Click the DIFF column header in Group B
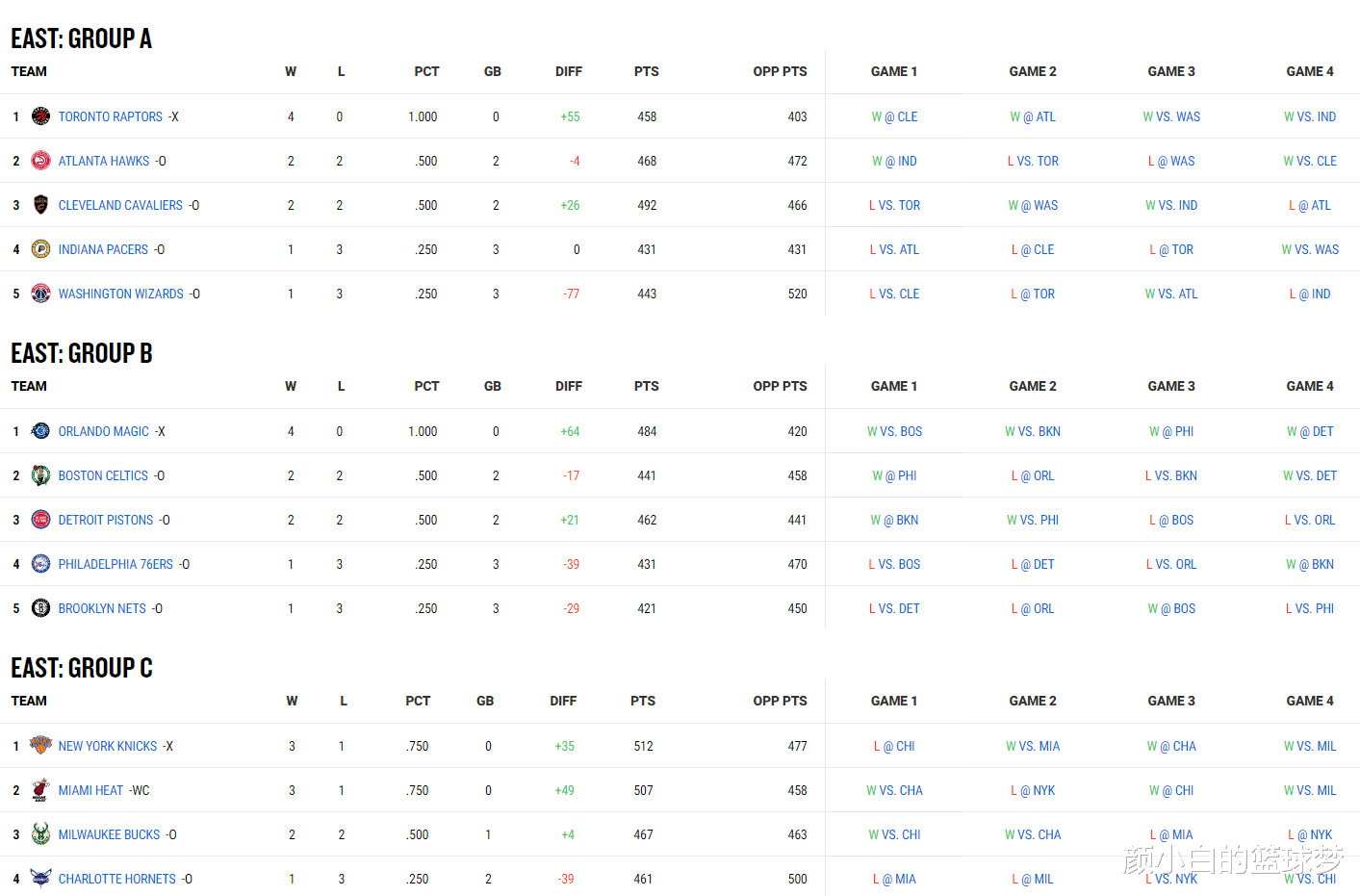1360x896 pixels. tap(569, 386)
